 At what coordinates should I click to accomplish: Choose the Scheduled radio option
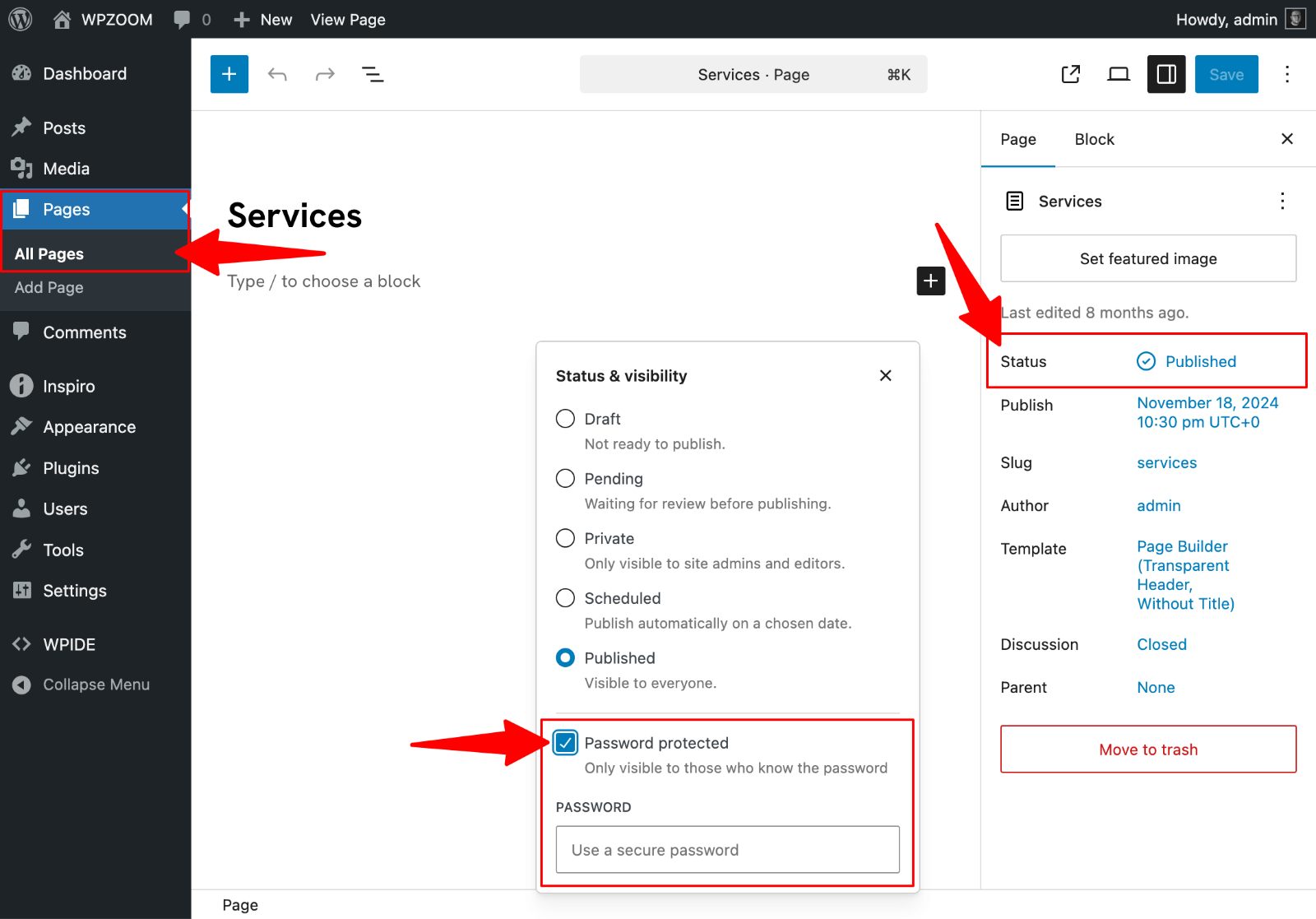tap(565, 598)
